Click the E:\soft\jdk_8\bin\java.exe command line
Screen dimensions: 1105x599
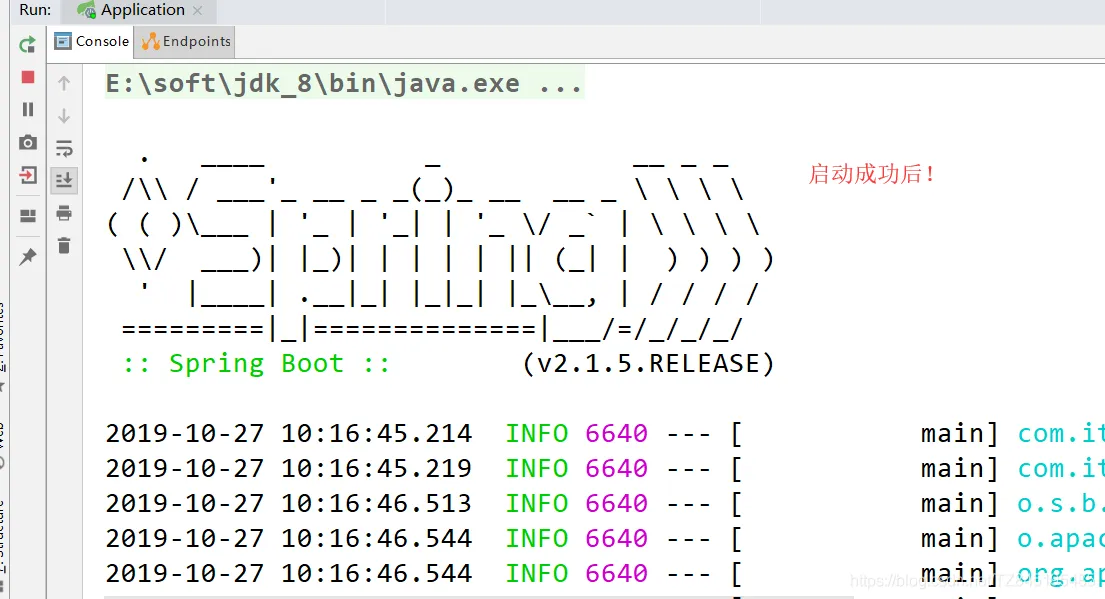[344, 84]
